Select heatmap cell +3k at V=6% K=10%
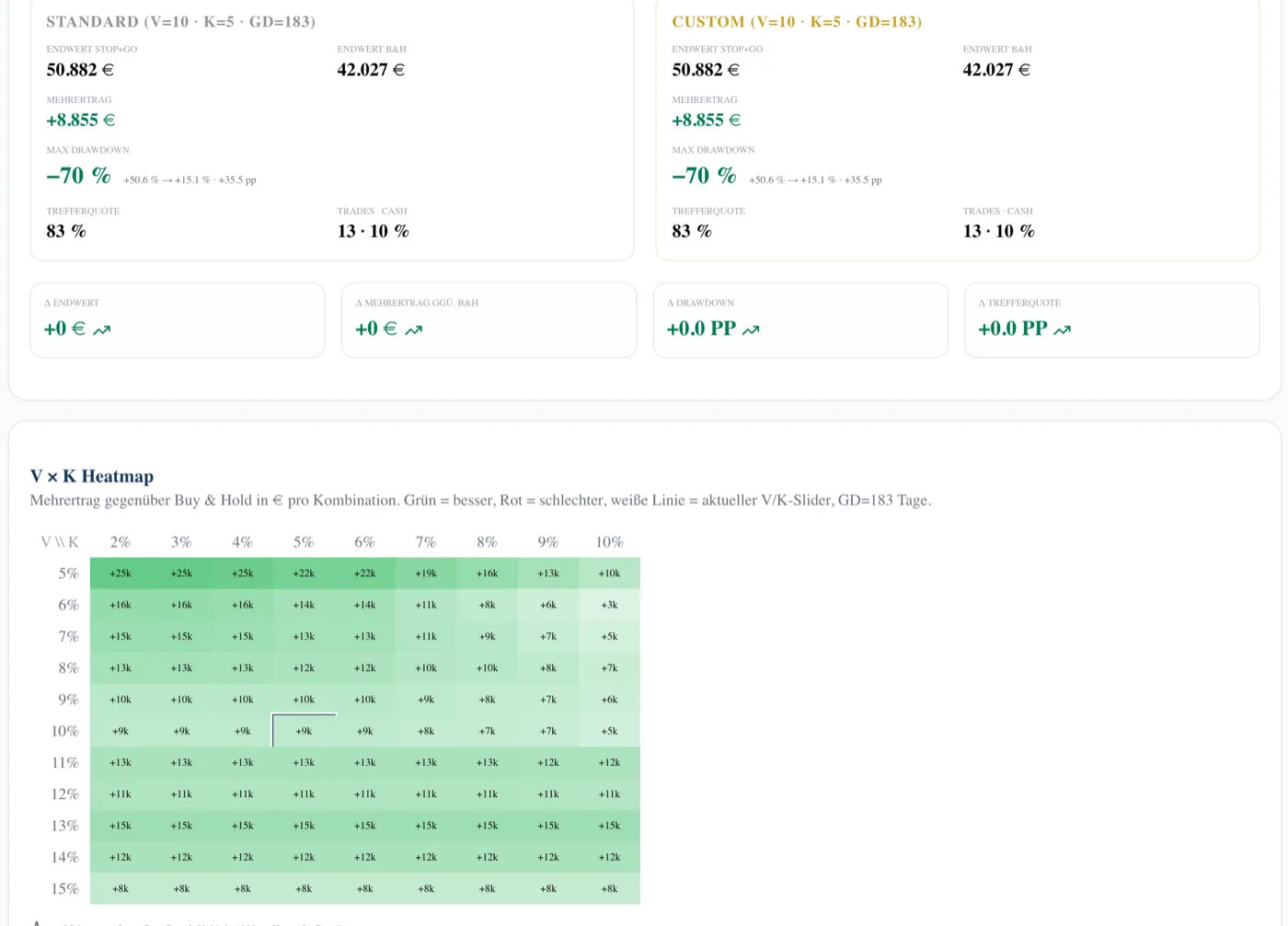 click(x=609, y=605)
